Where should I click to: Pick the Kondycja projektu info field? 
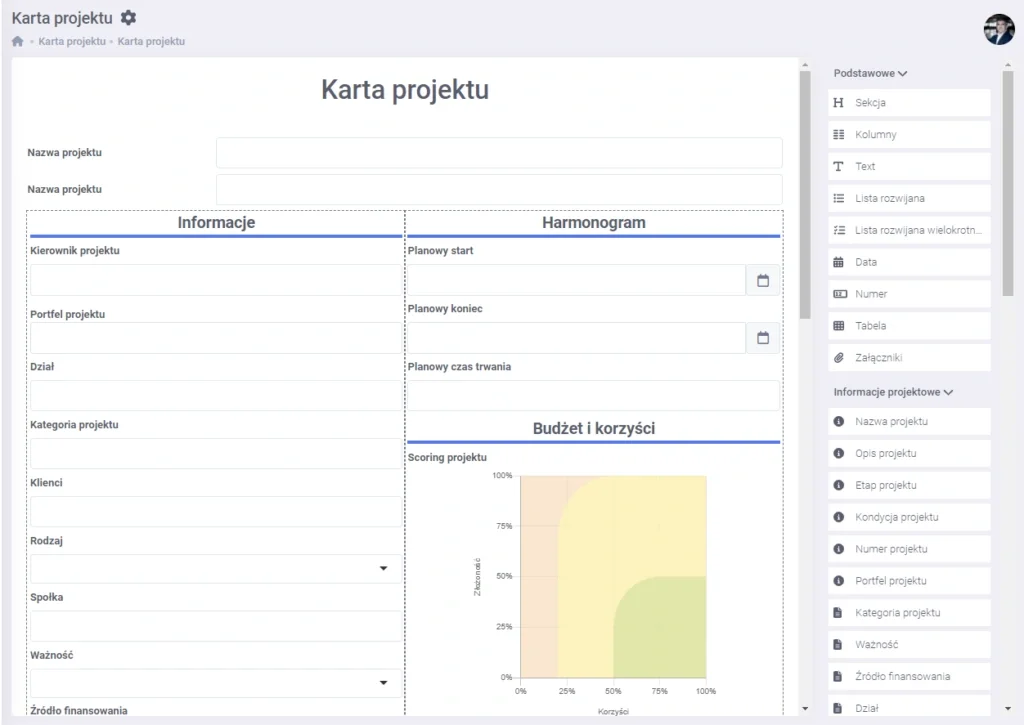point(909,517)
